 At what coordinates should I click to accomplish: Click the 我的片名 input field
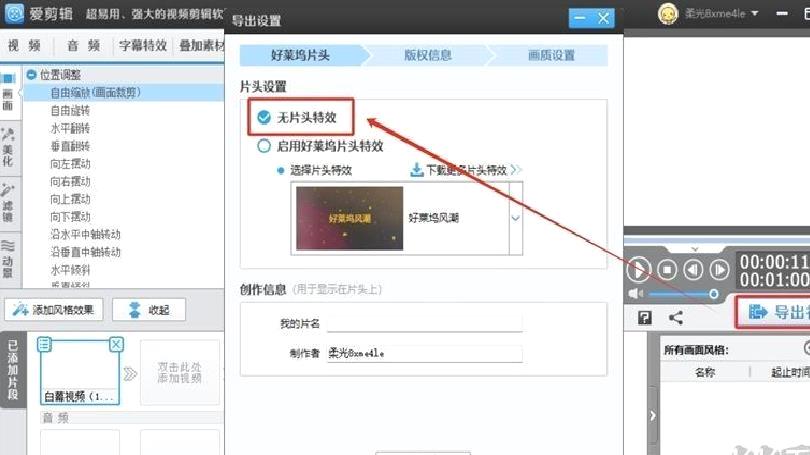point(425,324)
